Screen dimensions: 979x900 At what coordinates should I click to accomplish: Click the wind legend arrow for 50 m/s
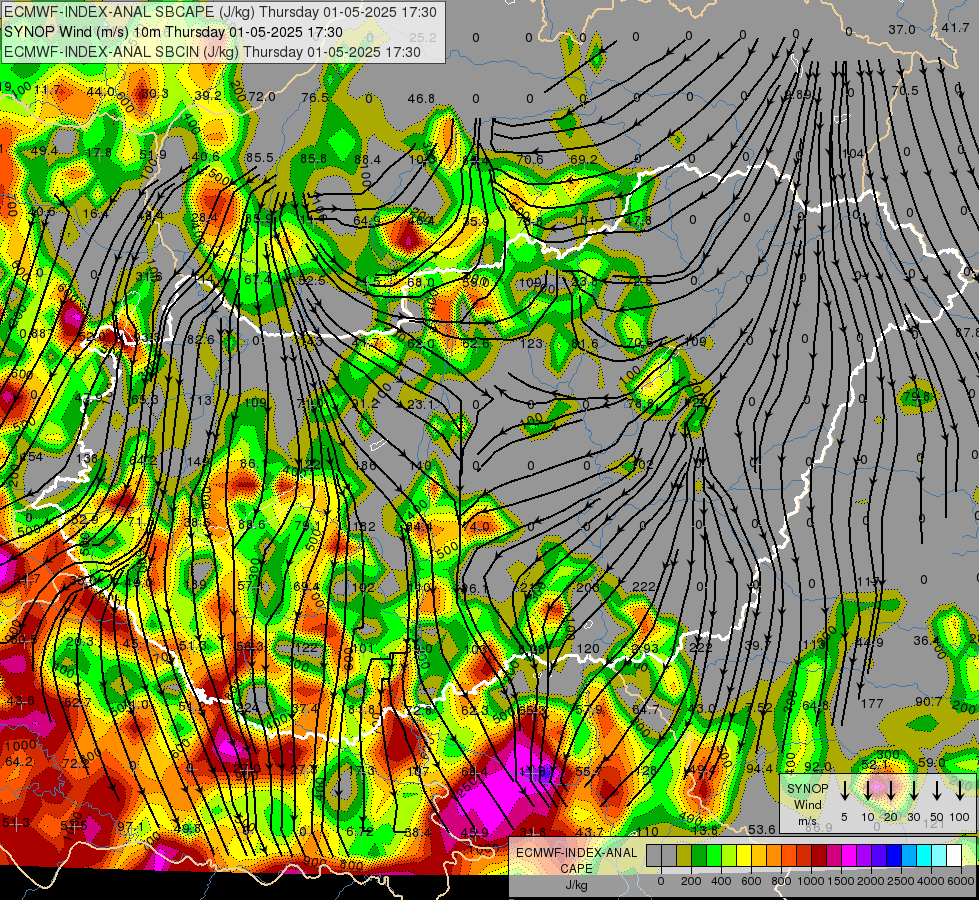click(937, 791)
